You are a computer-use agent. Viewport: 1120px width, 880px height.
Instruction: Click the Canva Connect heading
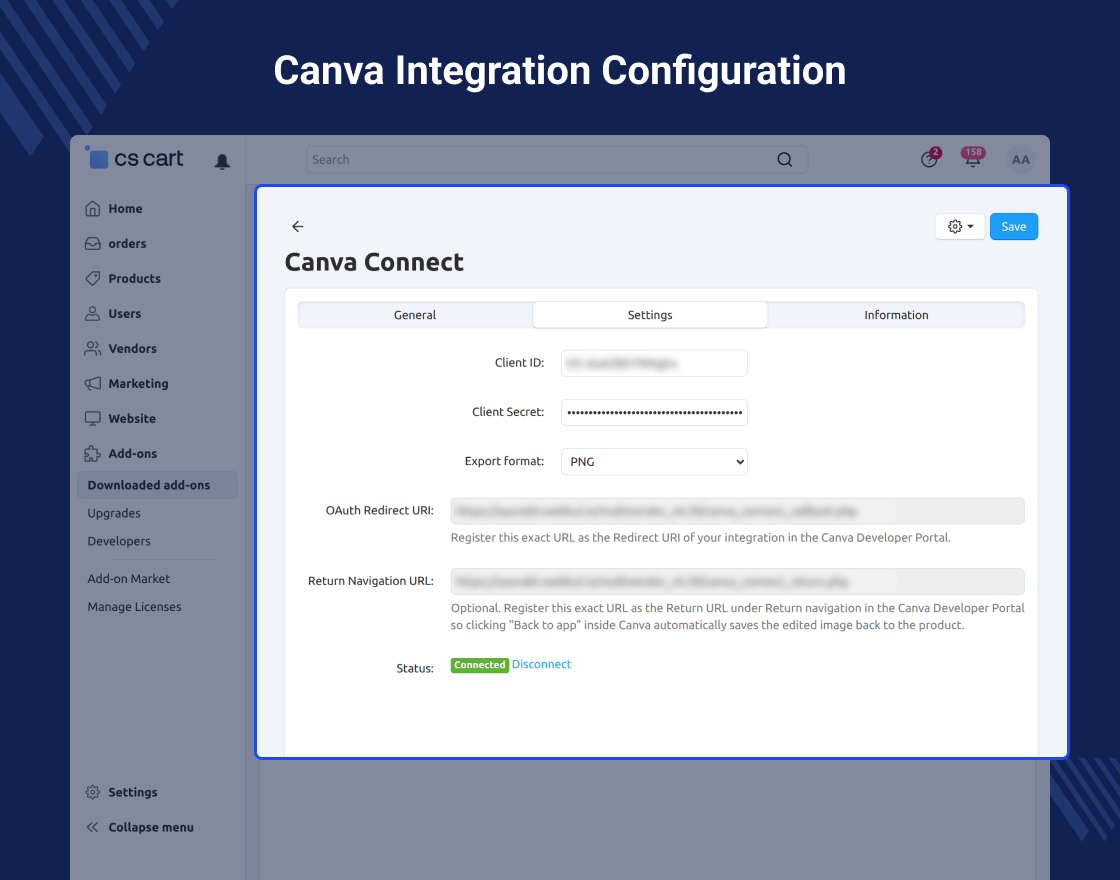[x=374, y=262]
